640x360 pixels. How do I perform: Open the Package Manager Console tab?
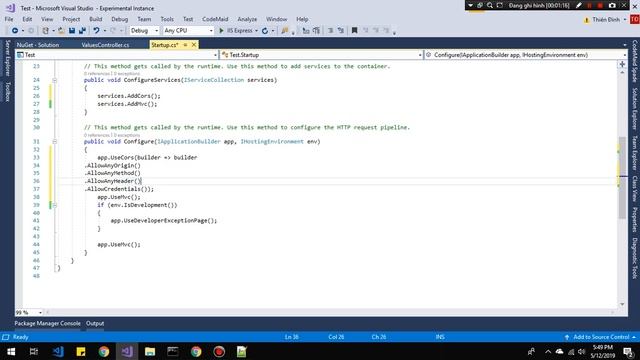[x=47, y=323]
